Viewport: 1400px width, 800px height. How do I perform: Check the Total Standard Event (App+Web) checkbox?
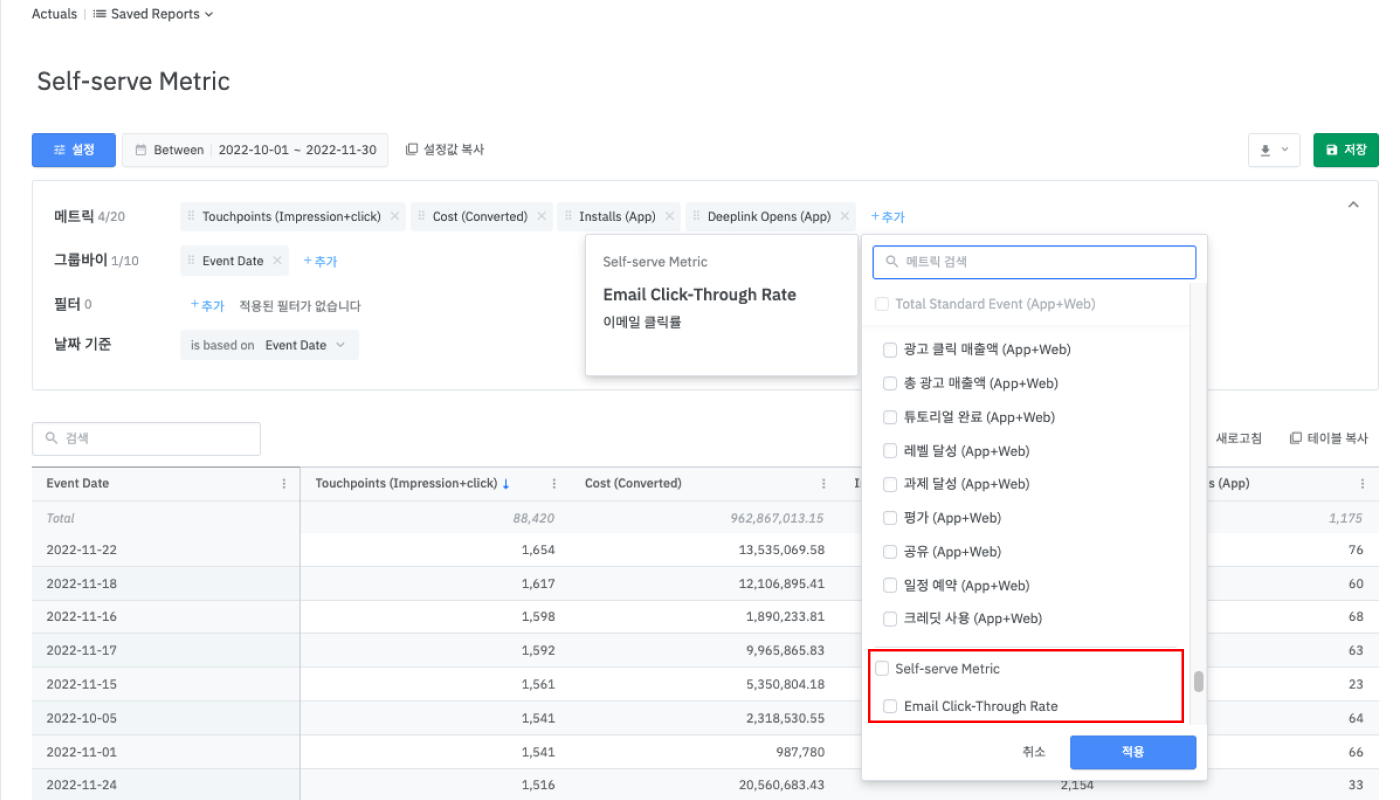(x=882, y=304)
